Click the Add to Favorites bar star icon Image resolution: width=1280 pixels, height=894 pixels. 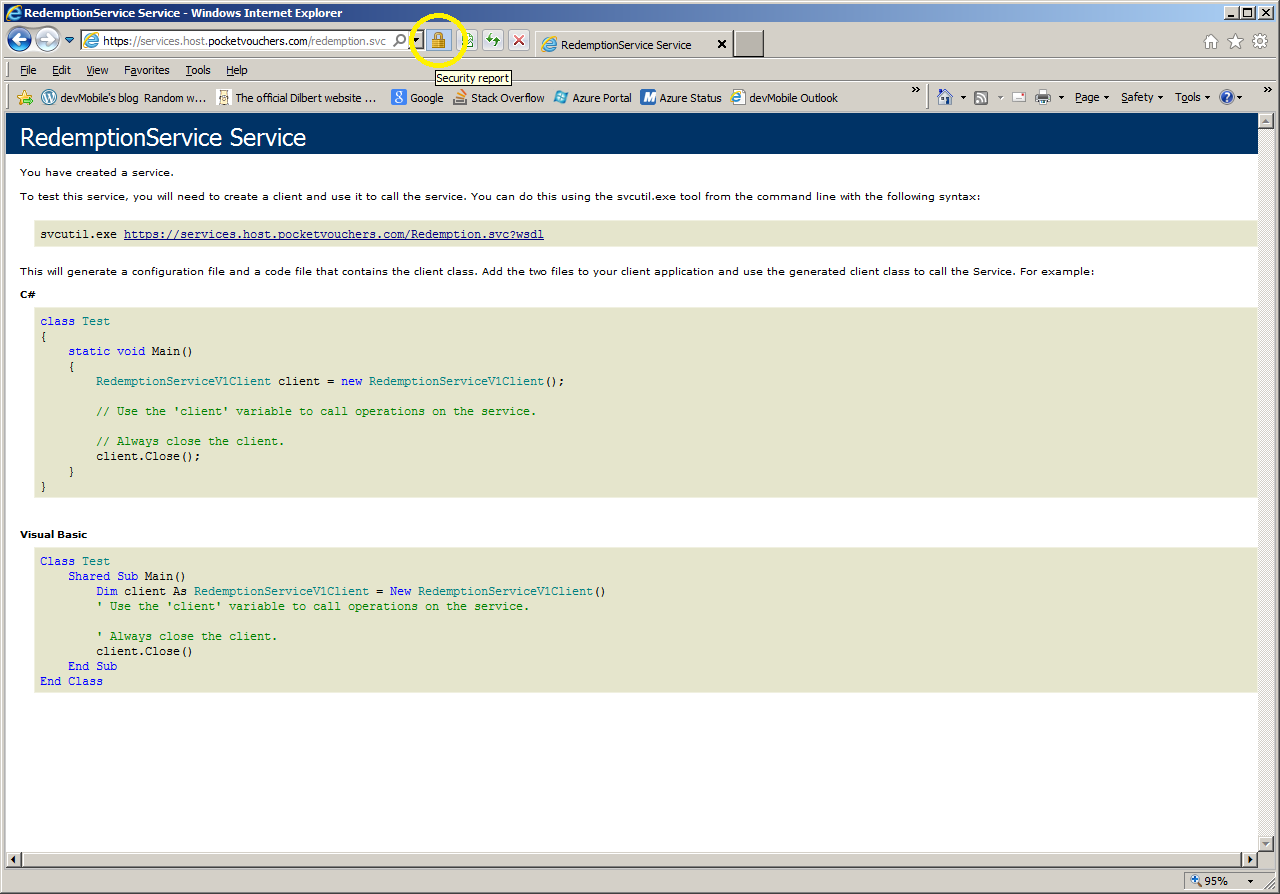(25, 98)
